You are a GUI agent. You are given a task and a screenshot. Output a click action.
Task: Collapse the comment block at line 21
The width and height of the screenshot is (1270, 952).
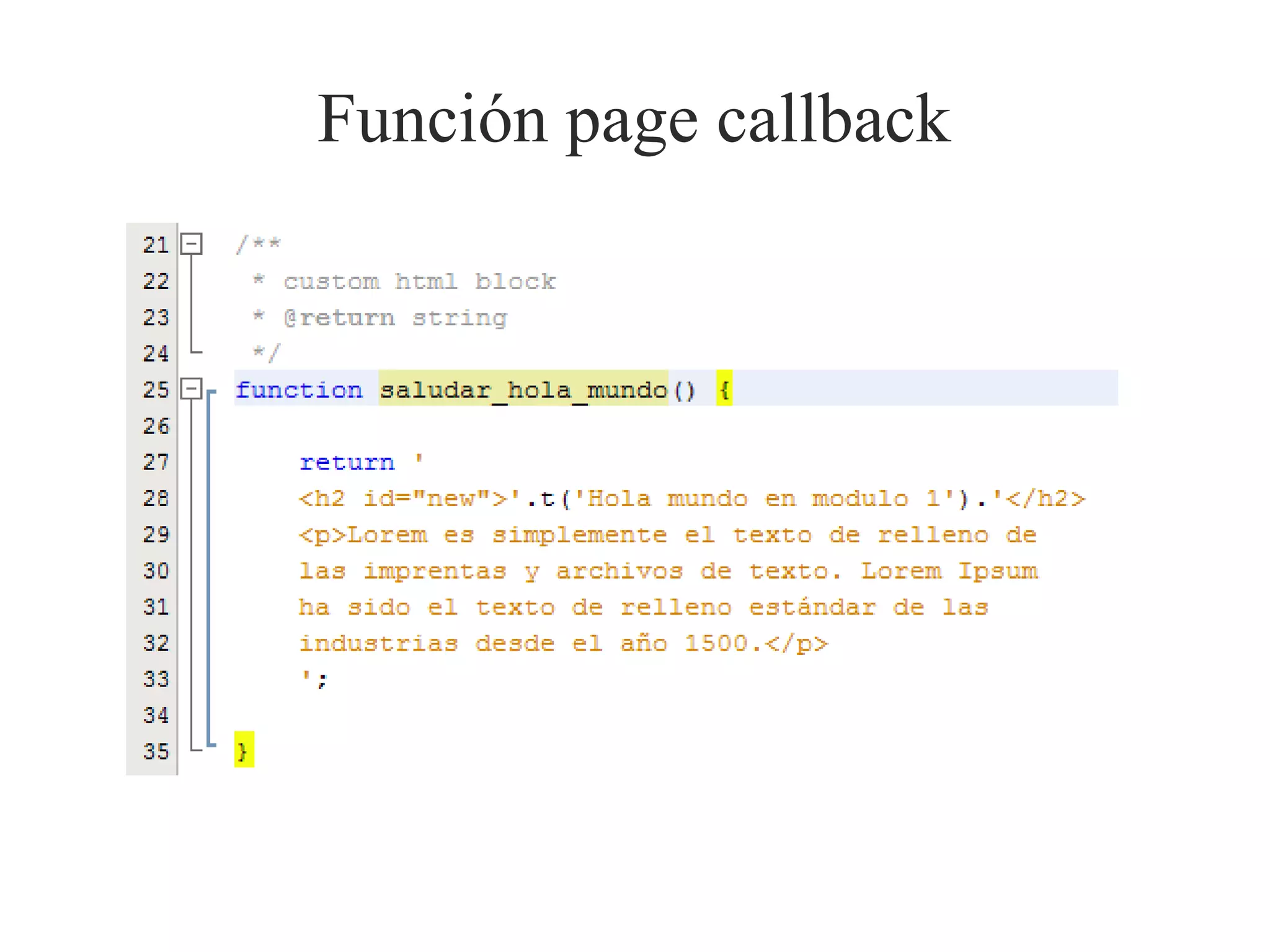coord(191,244)
